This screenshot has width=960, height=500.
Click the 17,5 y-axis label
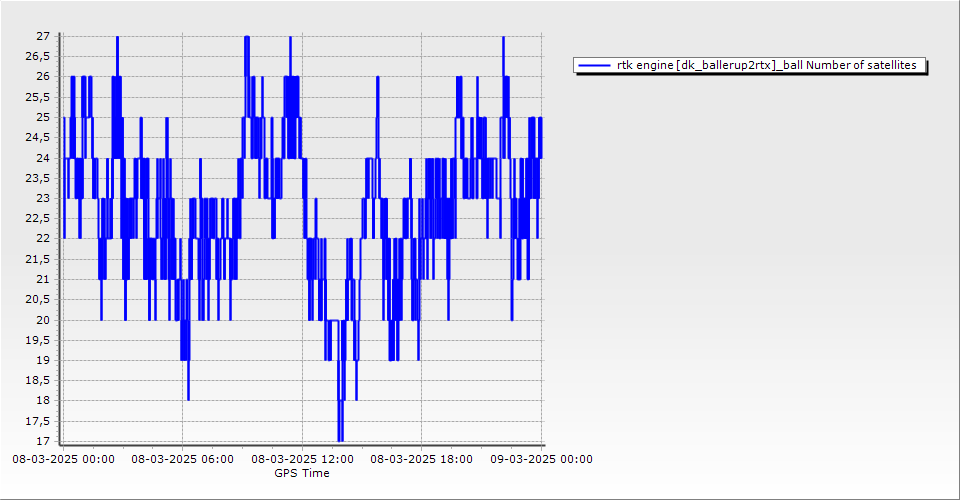pos(38,422)
